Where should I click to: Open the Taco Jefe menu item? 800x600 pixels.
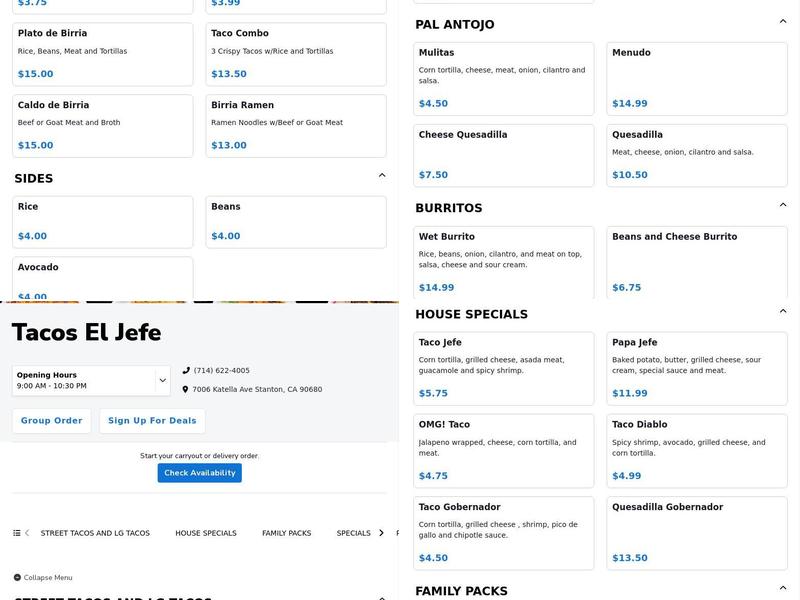pos(504,366)
